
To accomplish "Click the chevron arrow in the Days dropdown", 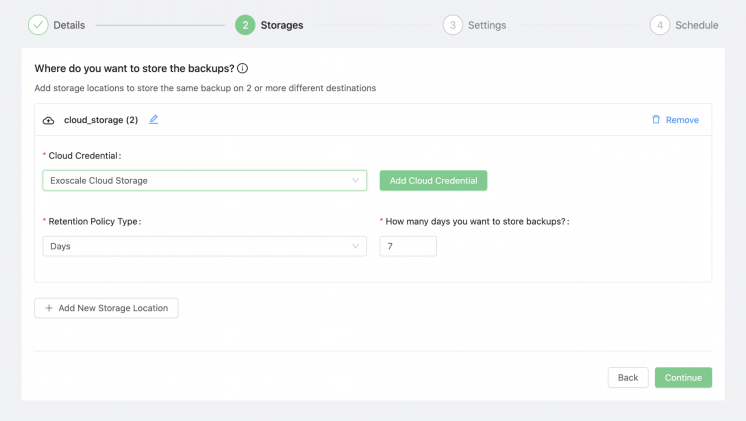I will click(x=355, y=246).
